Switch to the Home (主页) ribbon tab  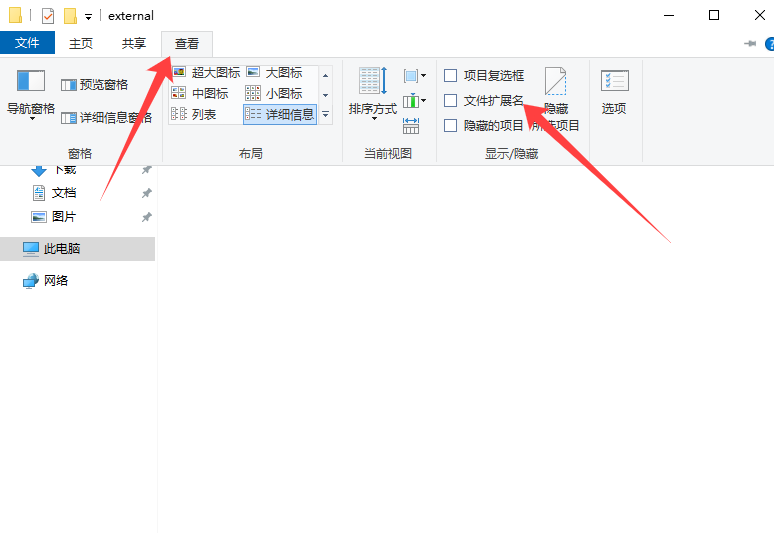pyautogui.click(x=81, y=43)
